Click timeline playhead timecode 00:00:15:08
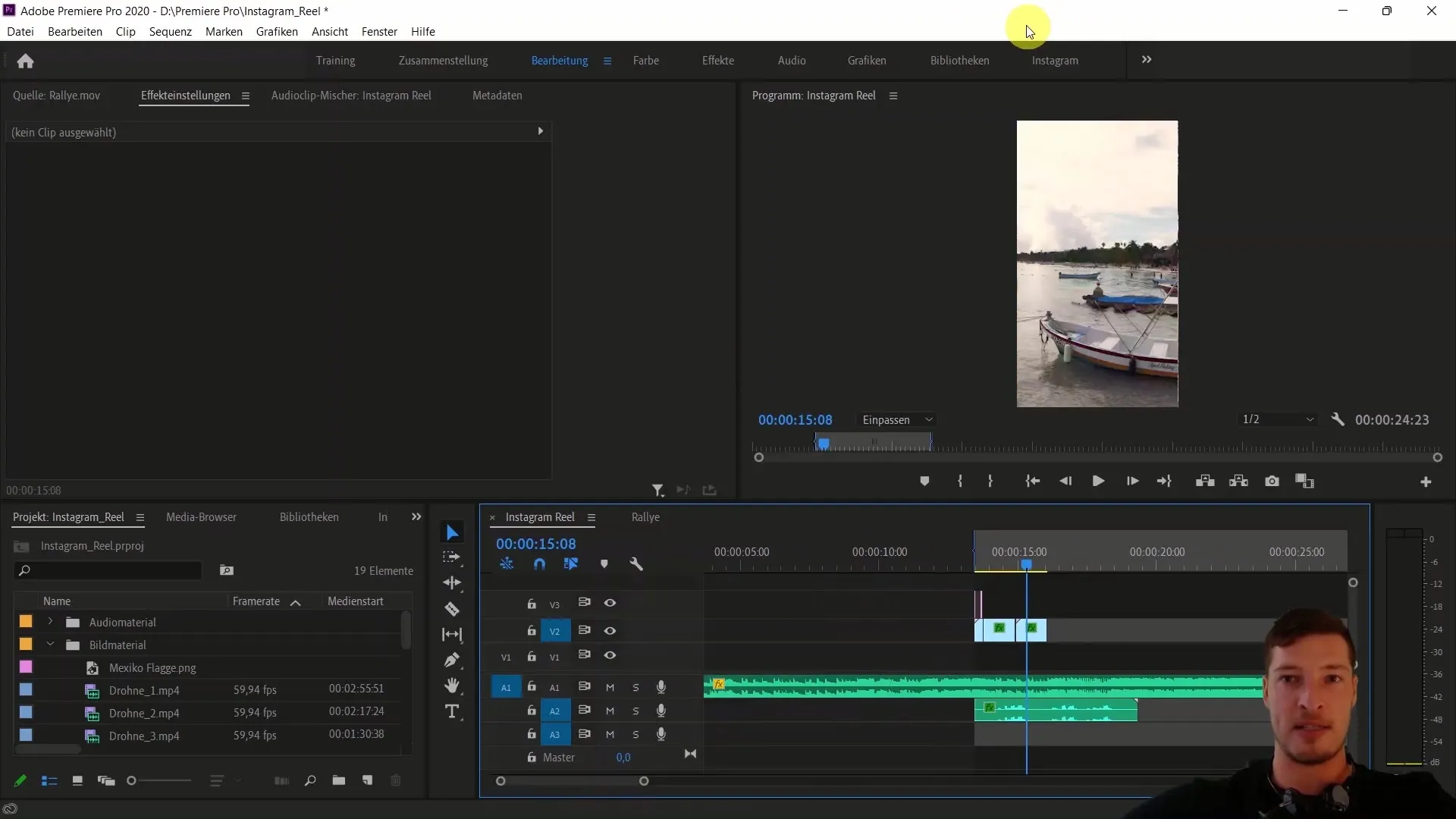This screenshot has width=1456, height=819. (536, 544)
